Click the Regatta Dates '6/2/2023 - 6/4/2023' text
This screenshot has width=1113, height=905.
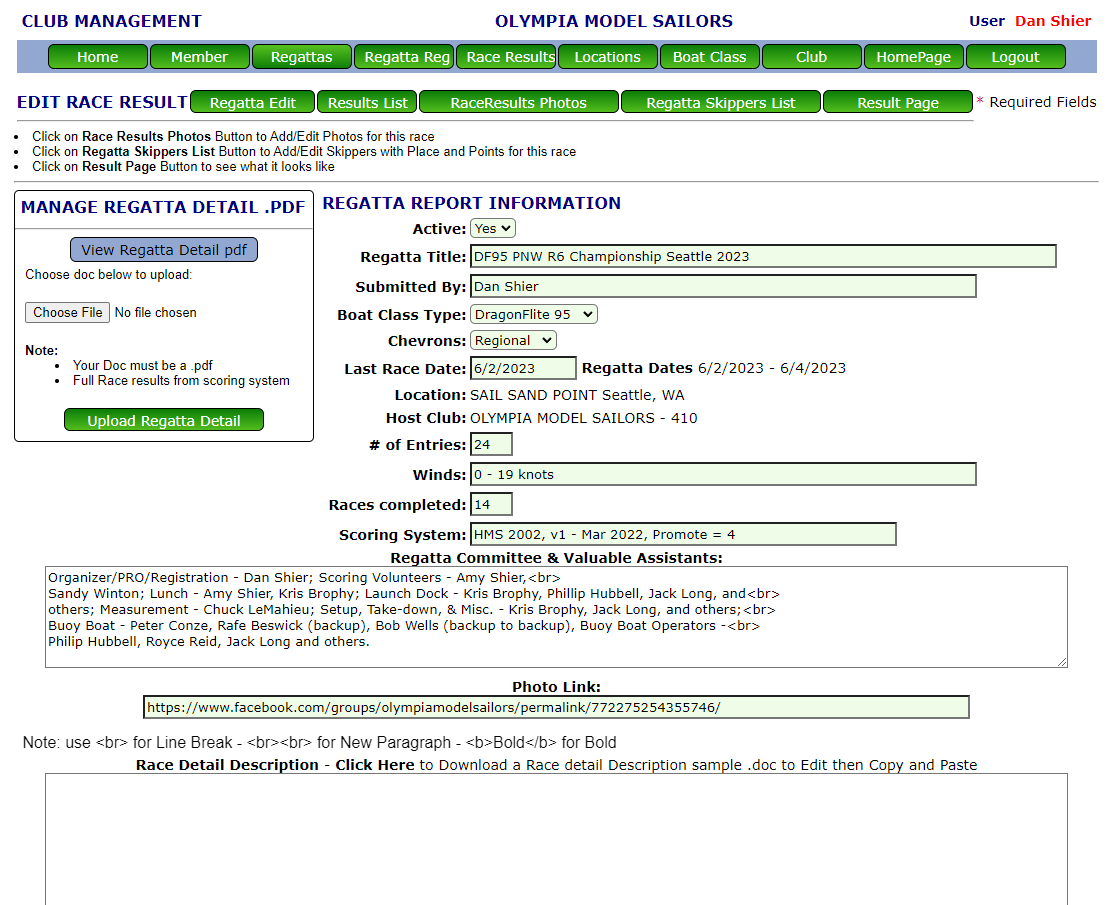(772, 368)
